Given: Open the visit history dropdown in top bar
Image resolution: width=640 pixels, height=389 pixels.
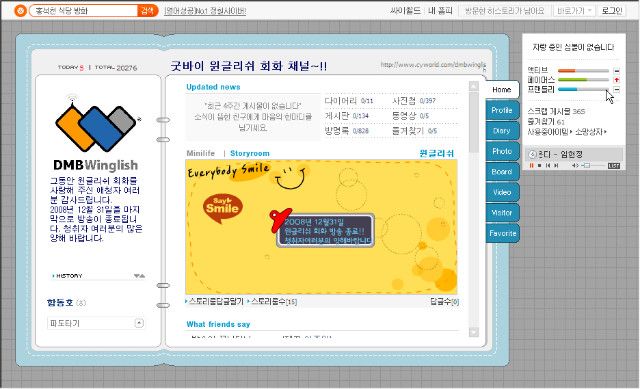Looking at the screenshot, I should click(504, 11).
